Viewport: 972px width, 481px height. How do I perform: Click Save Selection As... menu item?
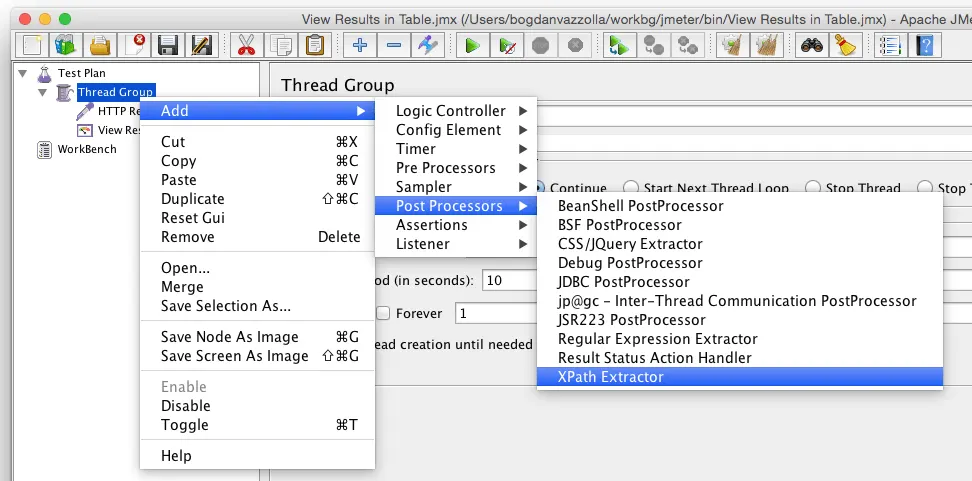(257, 306)
